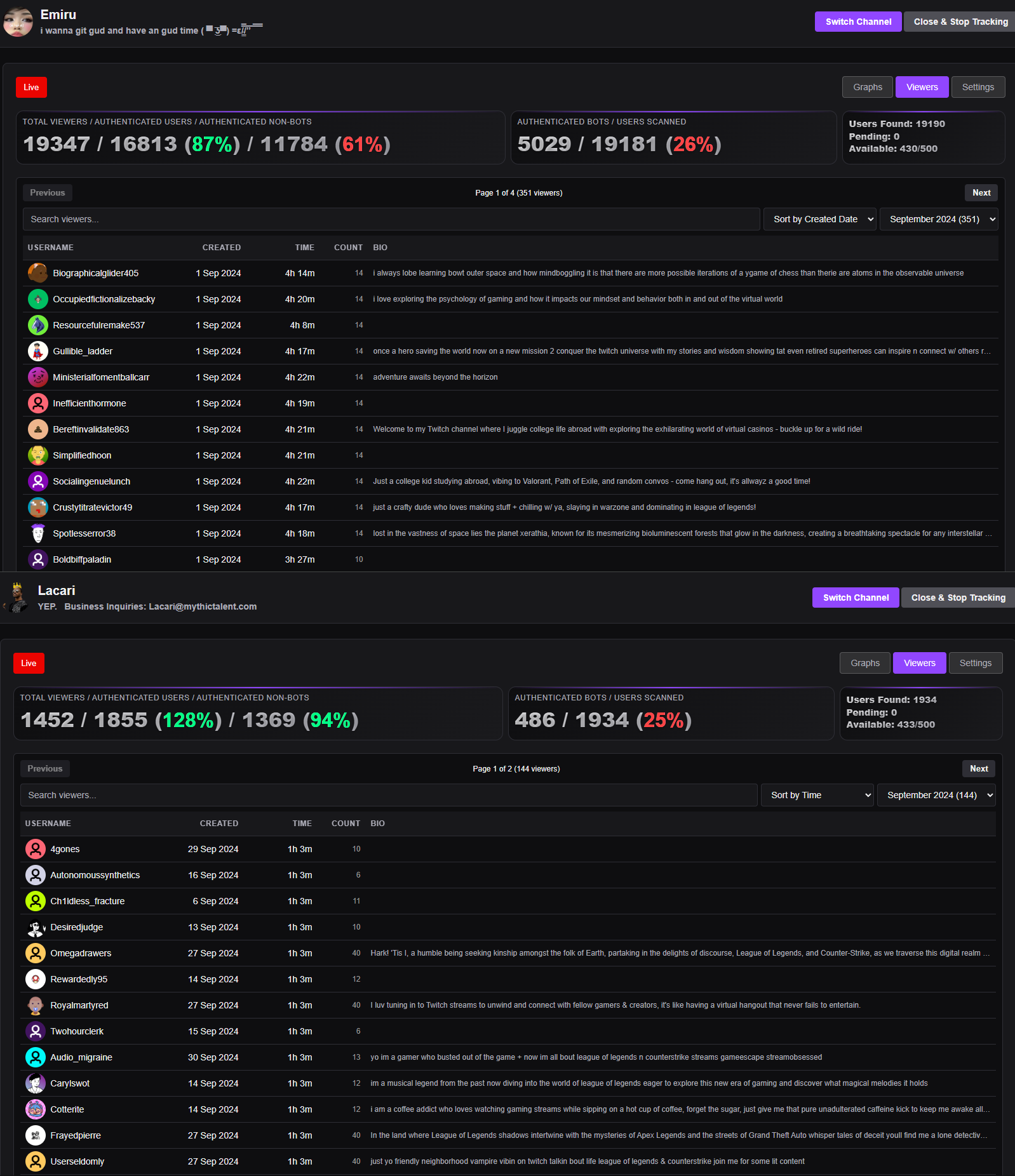The height and width of the screenshot is (1176, 1015).
Task: Click Crustytitratevictor49's avatar icon
Action: tap(38, 507)
